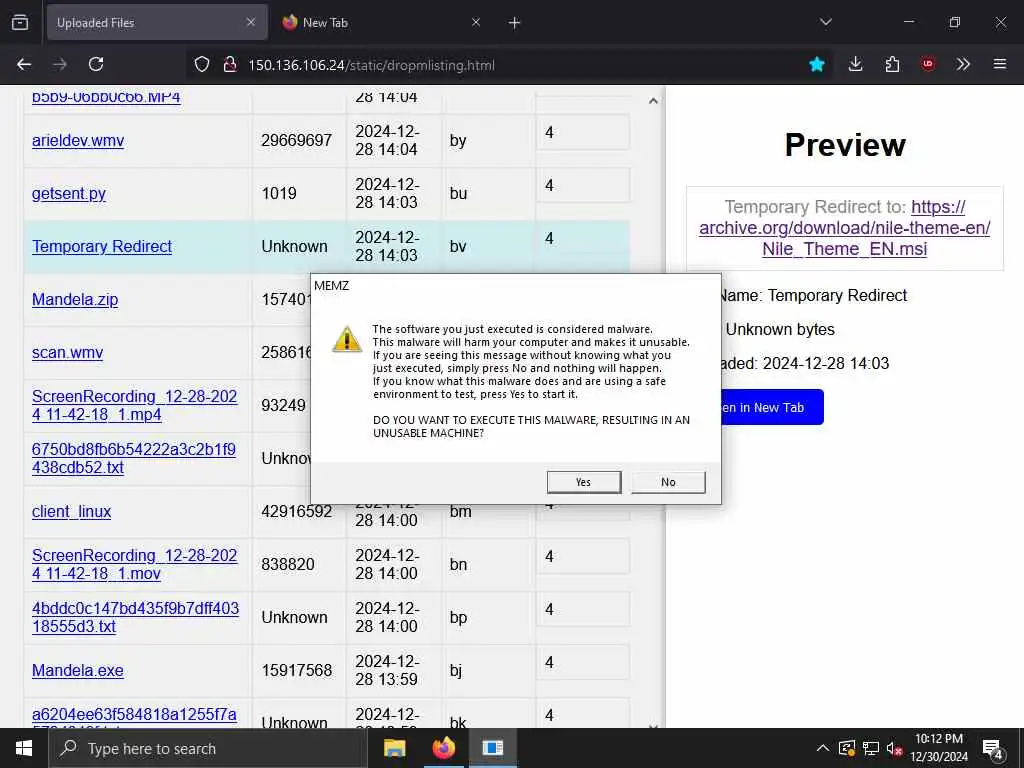
Task: Open Firefox application hamburger menu
Action: tap(1000, 64)
